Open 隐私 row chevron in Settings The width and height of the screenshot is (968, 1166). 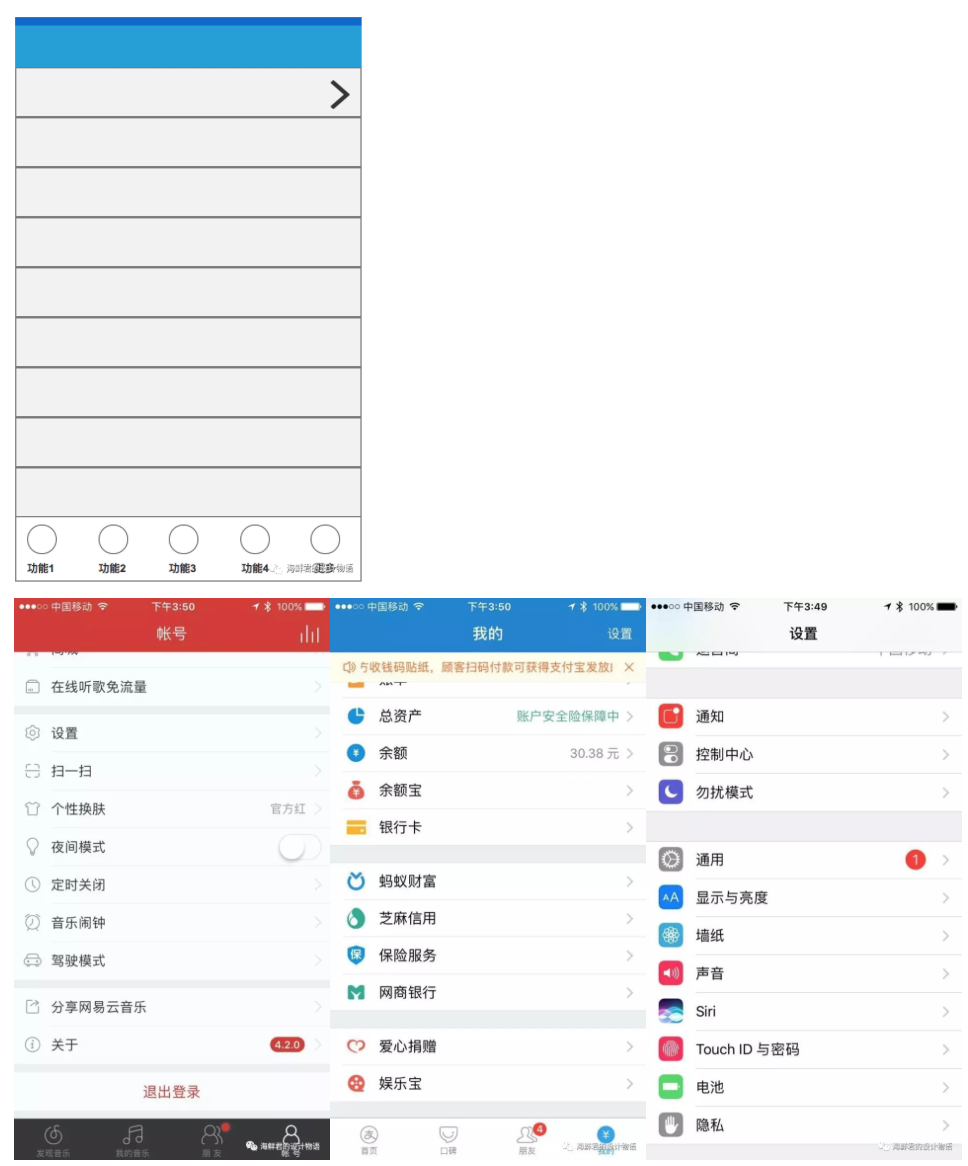[946, 1125]
